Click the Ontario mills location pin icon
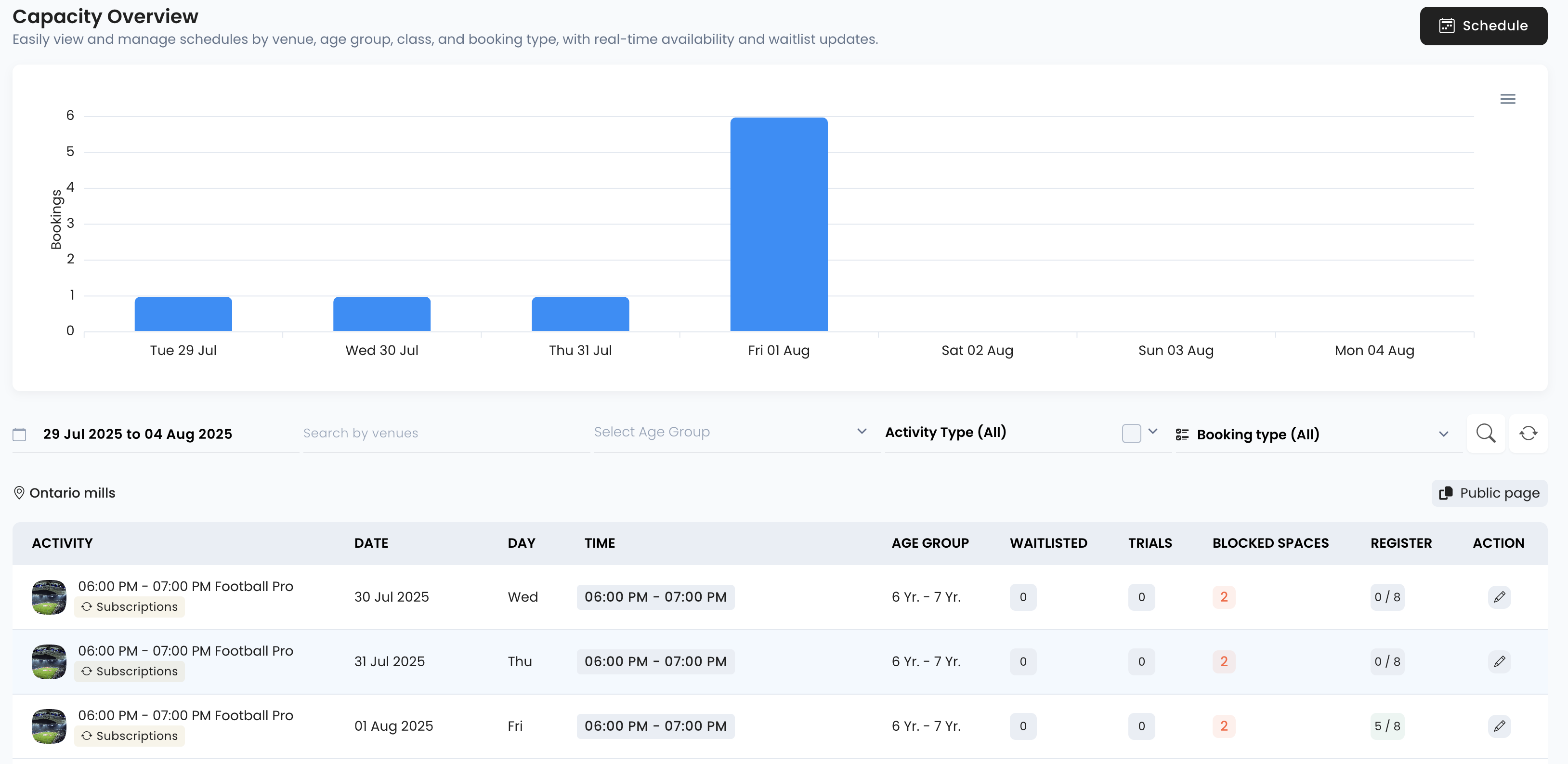Image resolution: width=1568 pixels, height=764 pixels. (x=19, y=492)
